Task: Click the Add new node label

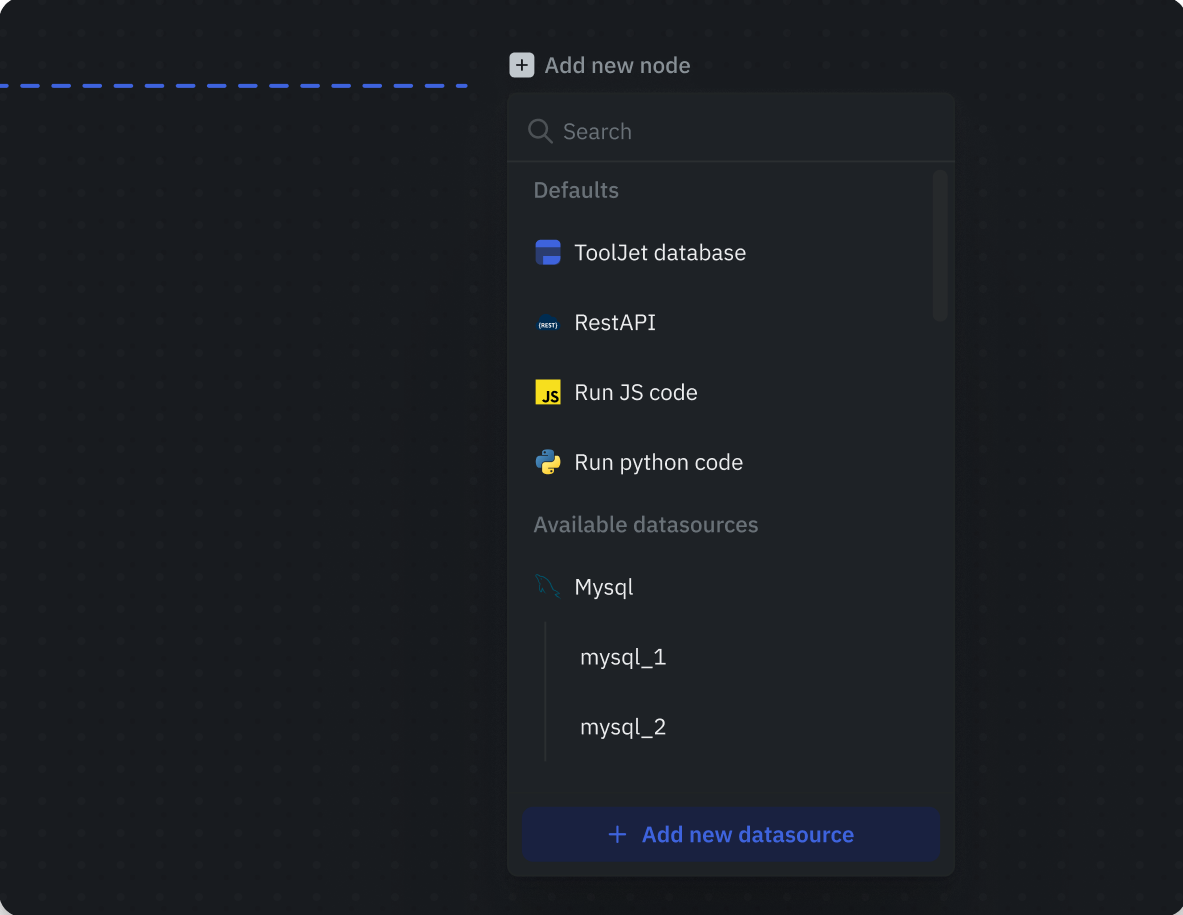Action: (x=617, y=66)
